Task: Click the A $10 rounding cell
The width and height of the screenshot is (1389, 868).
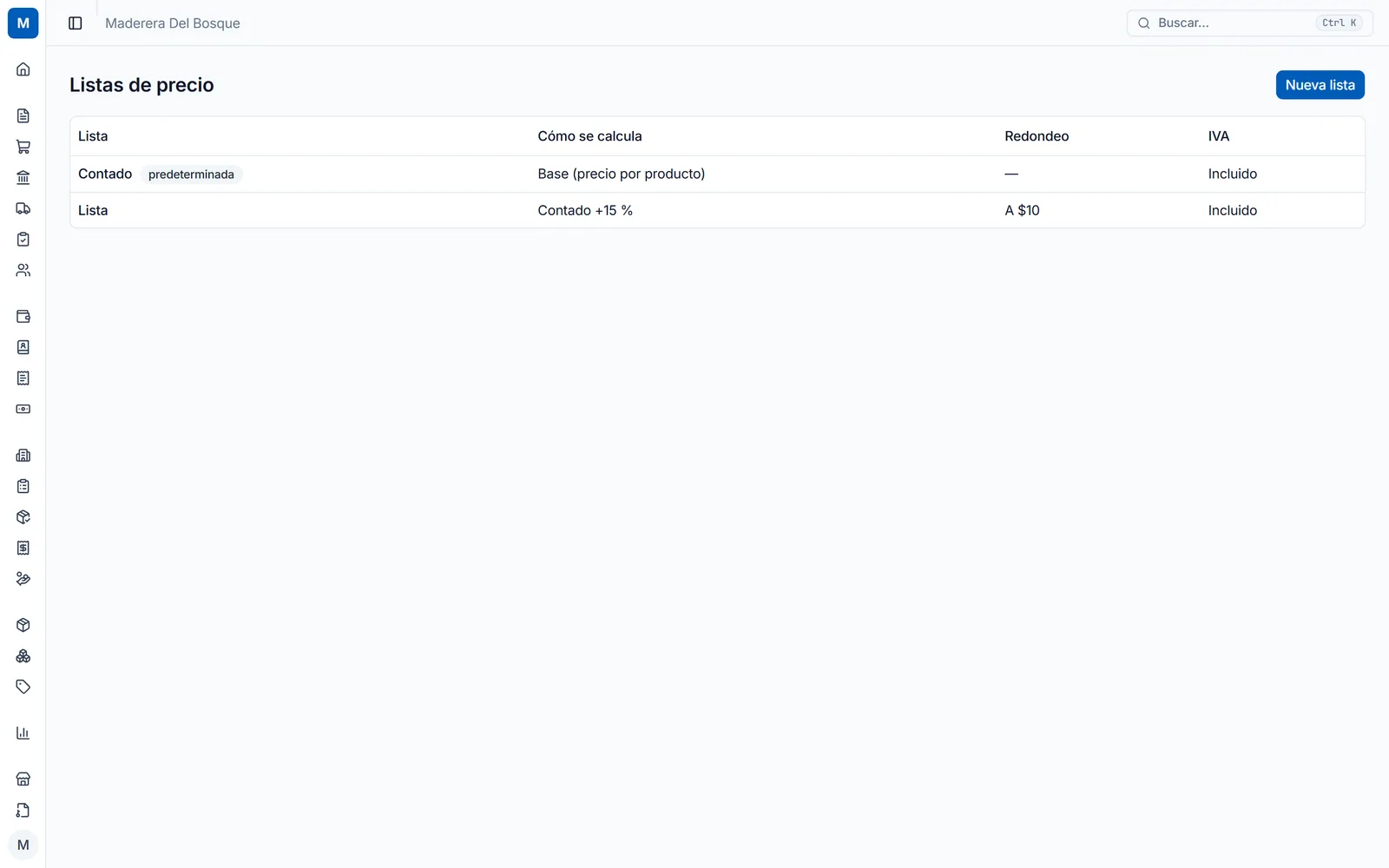Action: (x=1022, y=210)
